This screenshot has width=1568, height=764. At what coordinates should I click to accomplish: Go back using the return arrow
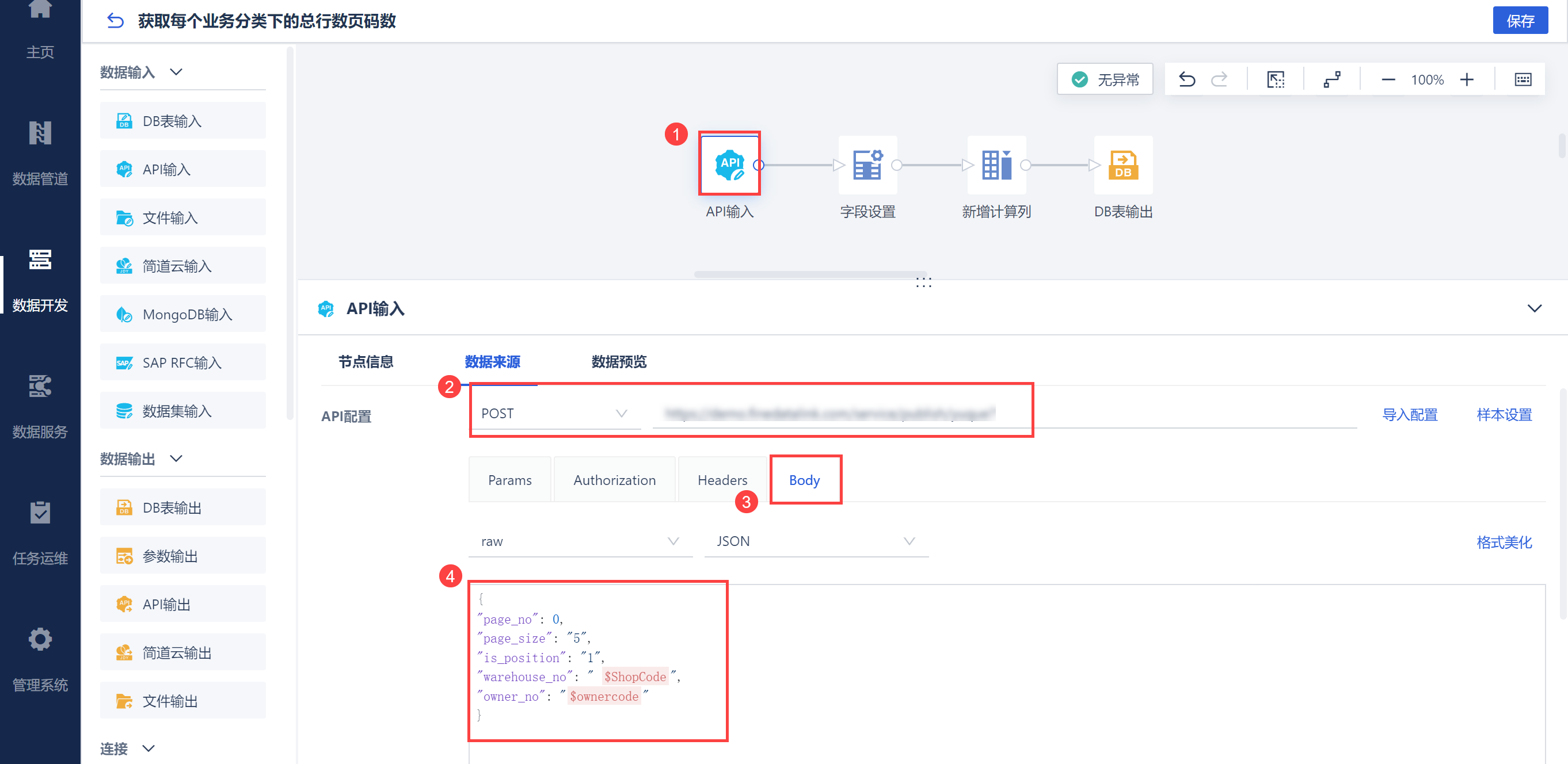(x=115, y=21)
